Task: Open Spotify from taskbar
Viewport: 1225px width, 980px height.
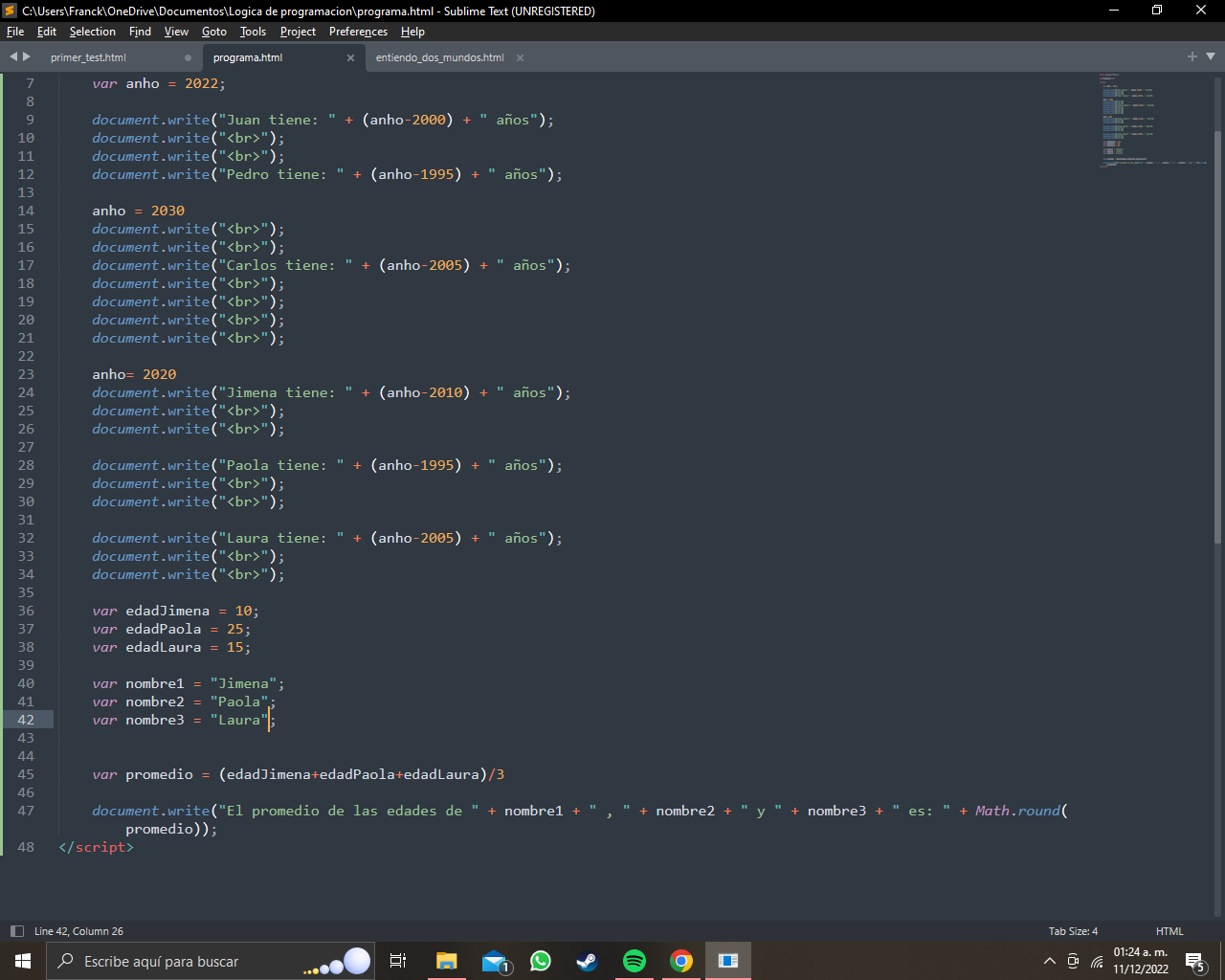Action: [x=634, y=961]
